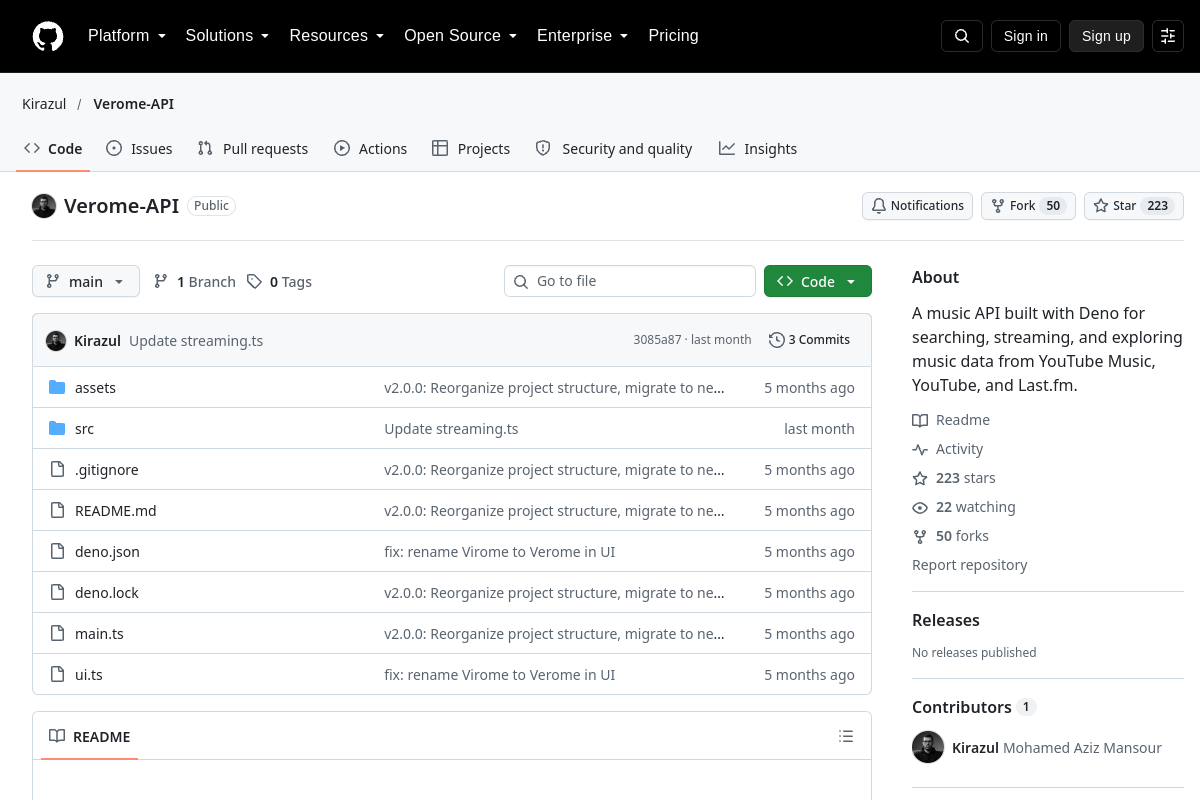
Task: Click the deno.json file icon
Action: pos(57,552)
